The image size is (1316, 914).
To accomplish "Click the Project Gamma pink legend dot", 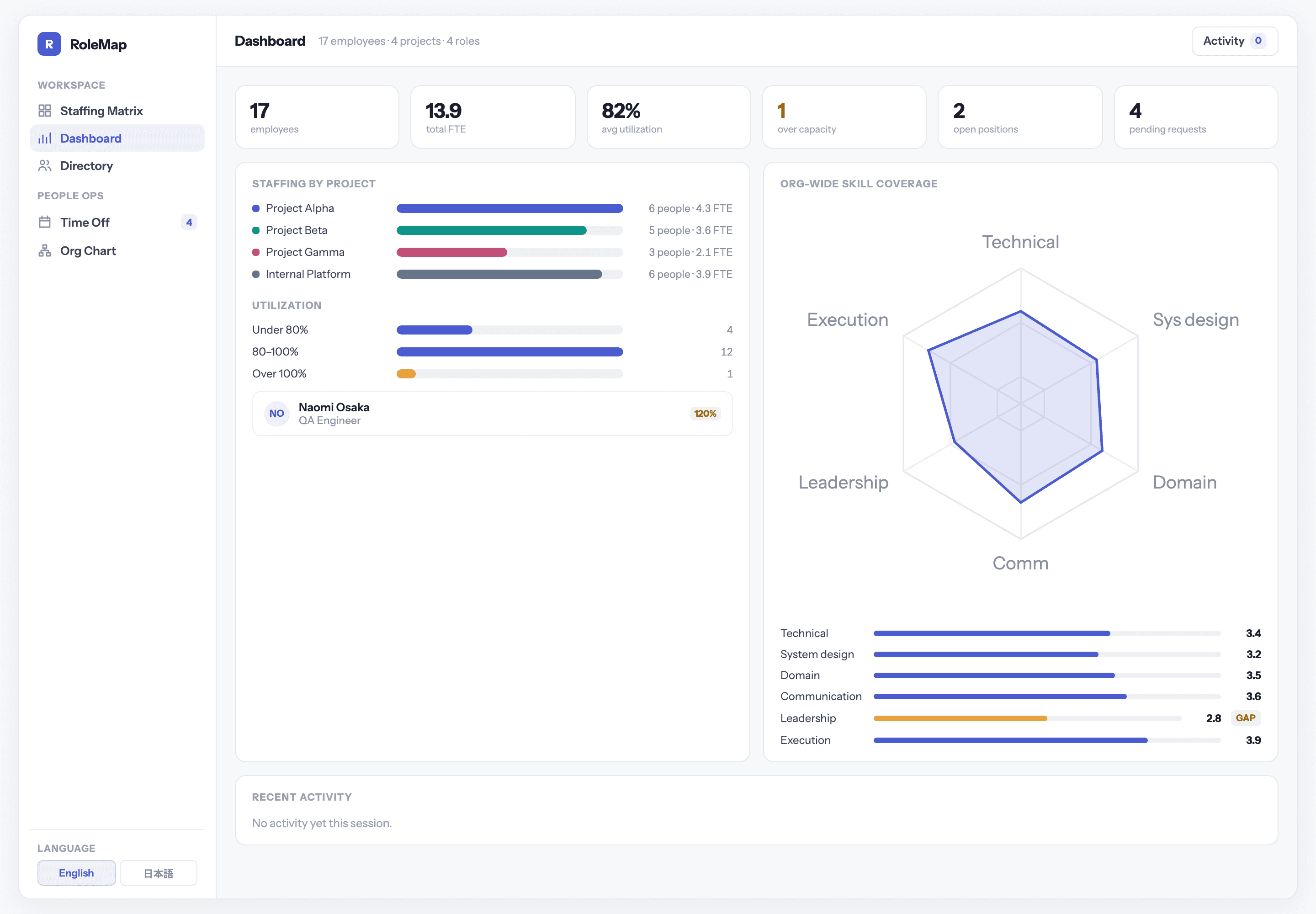I will 256,252.
